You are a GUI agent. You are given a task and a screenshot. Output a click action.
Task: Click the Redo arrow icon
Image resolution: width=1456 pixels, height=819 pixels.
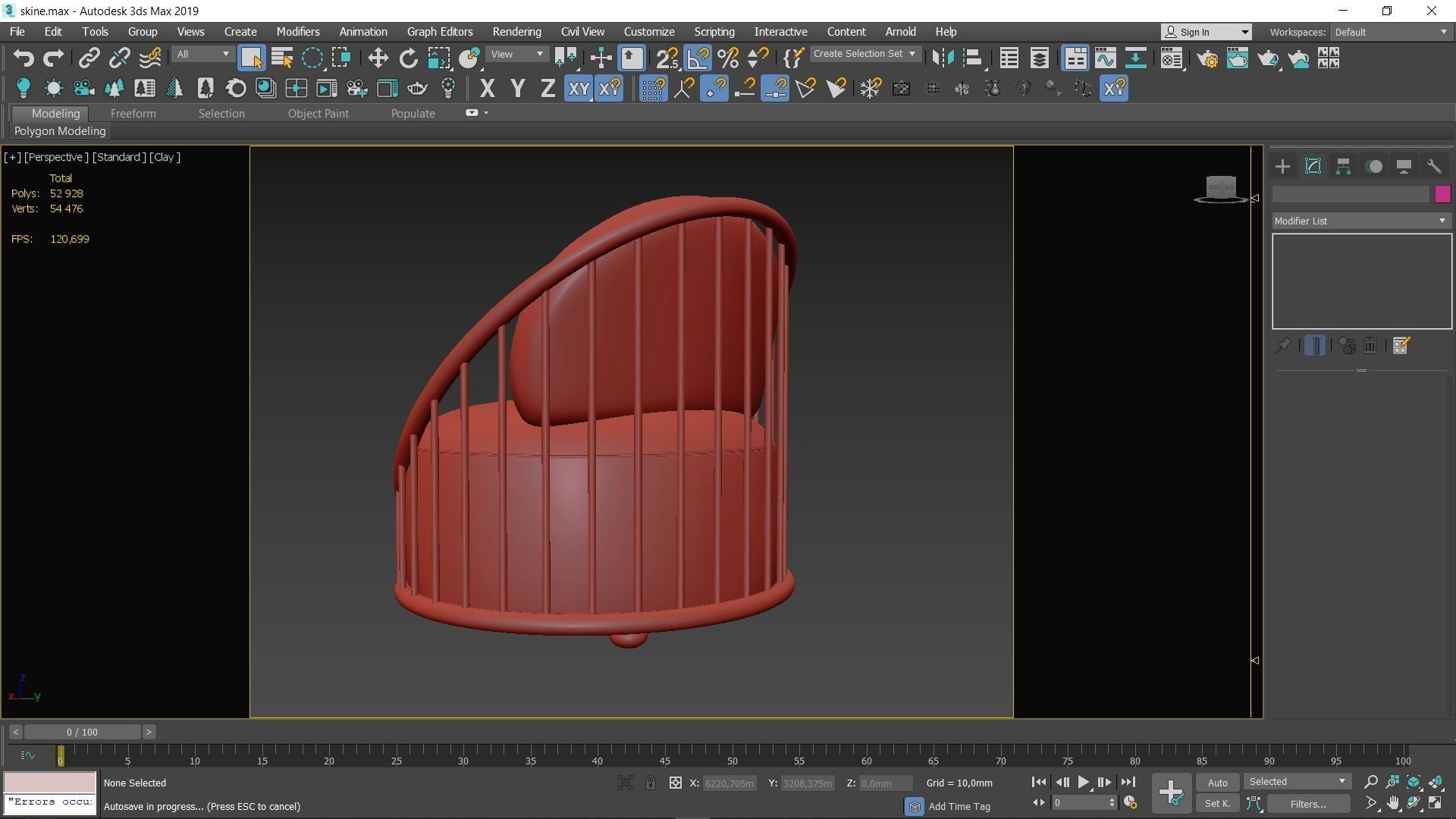[x=53, y=58]
